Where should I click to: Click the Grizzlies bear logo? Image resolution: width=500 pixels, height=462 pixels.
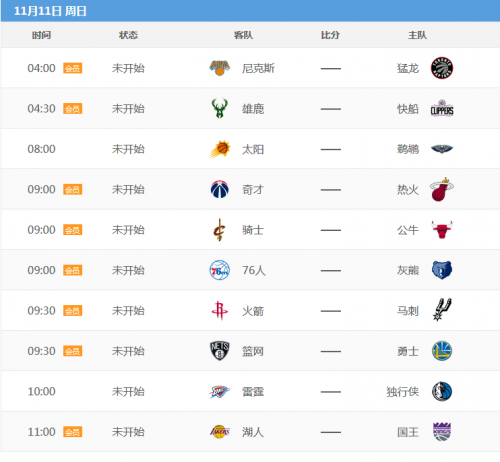click(x=442, y=270)
